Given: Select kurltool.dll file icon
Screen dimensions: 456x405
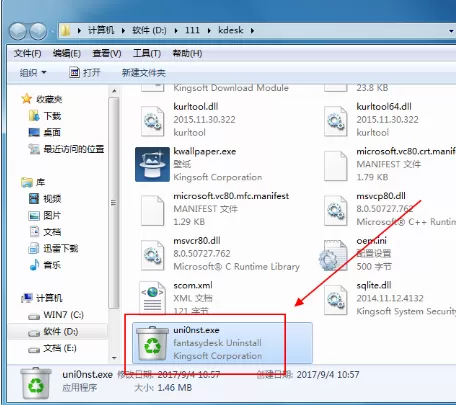Looking at the screenshot, I should pos(153,121).
